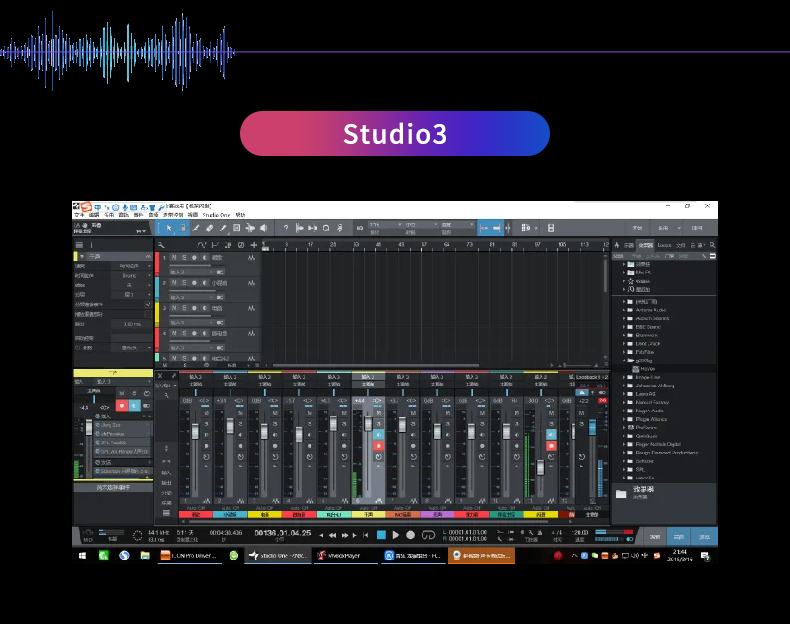Screen dimensions: 790x624
Task: Click the MIDI monitor icon in transport
Action: (x=88, y=533)
